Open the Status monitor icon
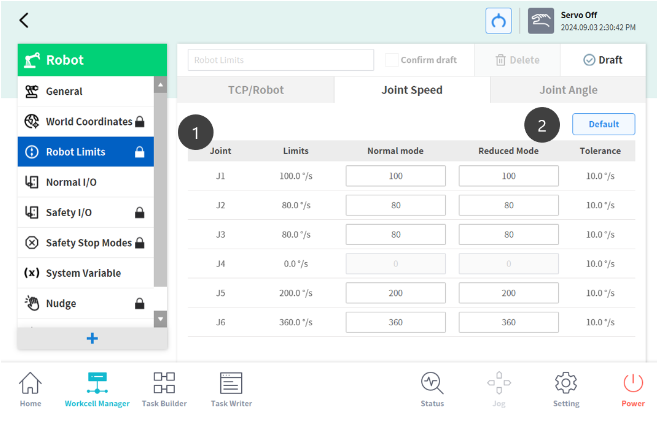662x431 pixels. pos(432,389)
